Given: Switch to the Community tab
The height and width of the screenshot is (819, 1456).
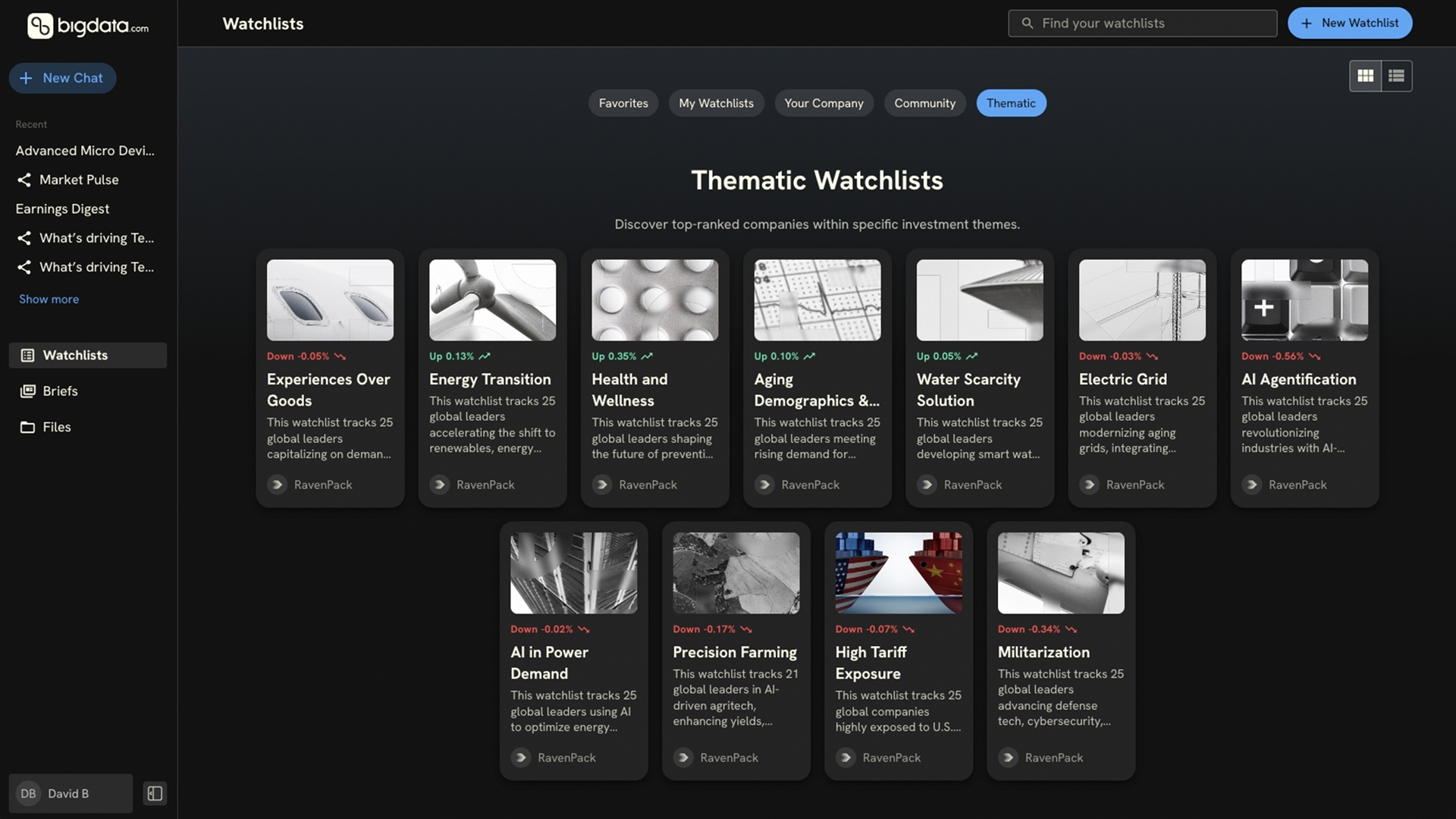Looking at the screenshot, I should (x=924, y=103).
